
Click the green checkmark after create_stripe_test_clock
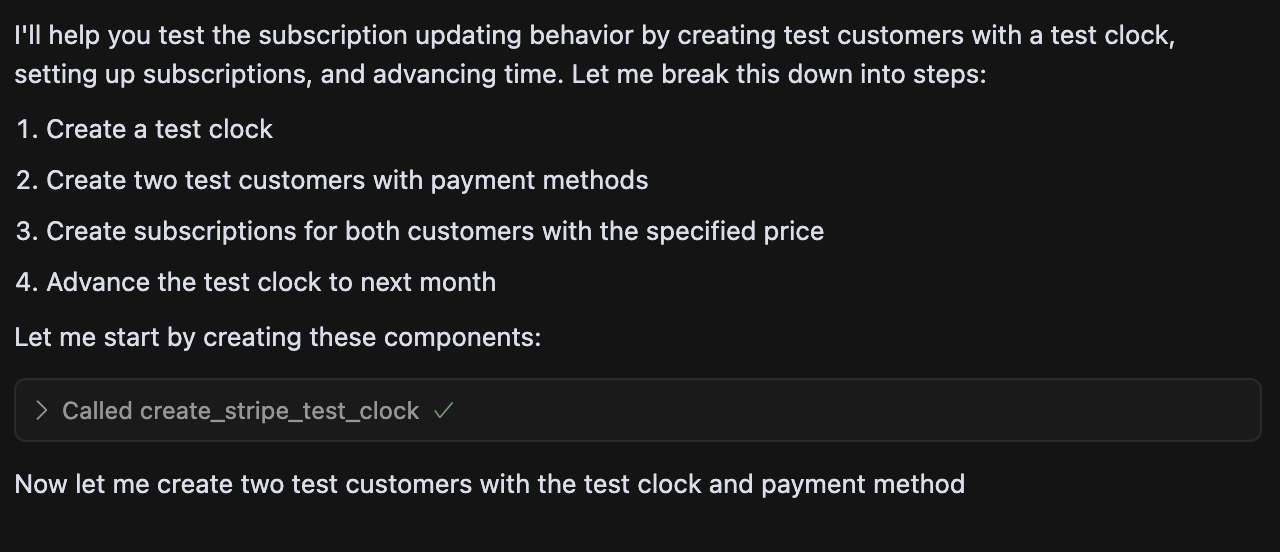tap(444, 411)
